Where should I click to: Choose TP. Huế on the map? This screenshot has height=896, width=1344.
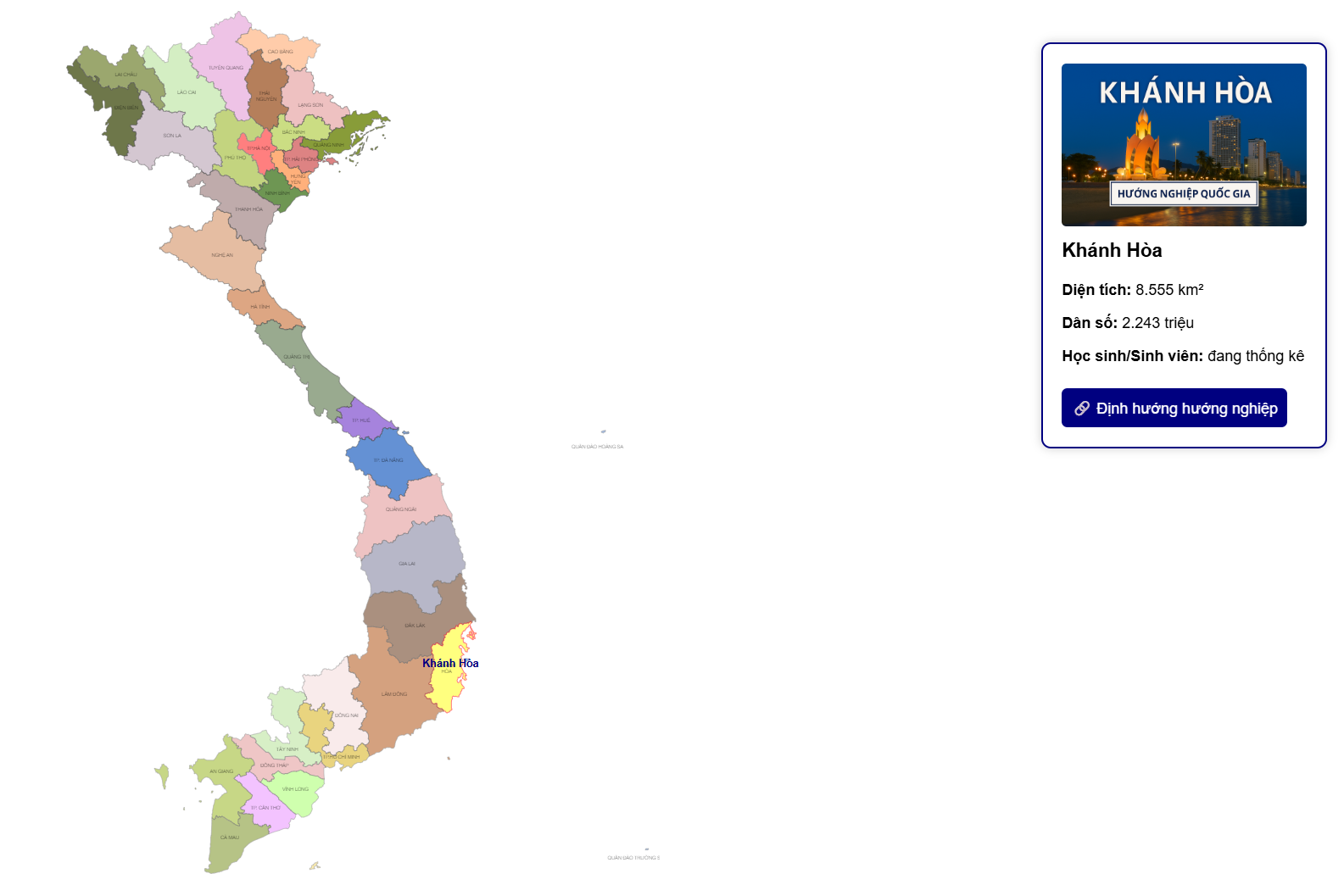click(363, 420)
